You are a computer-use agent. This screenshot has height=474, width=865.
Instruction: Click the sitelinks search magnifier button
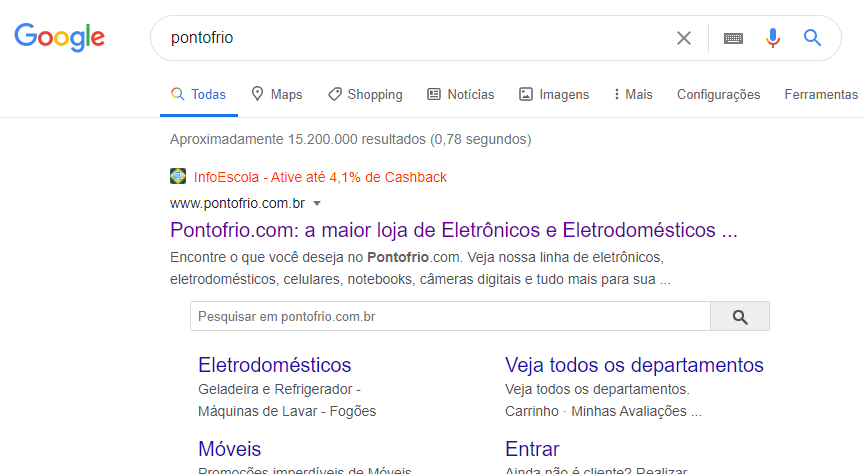740,317
